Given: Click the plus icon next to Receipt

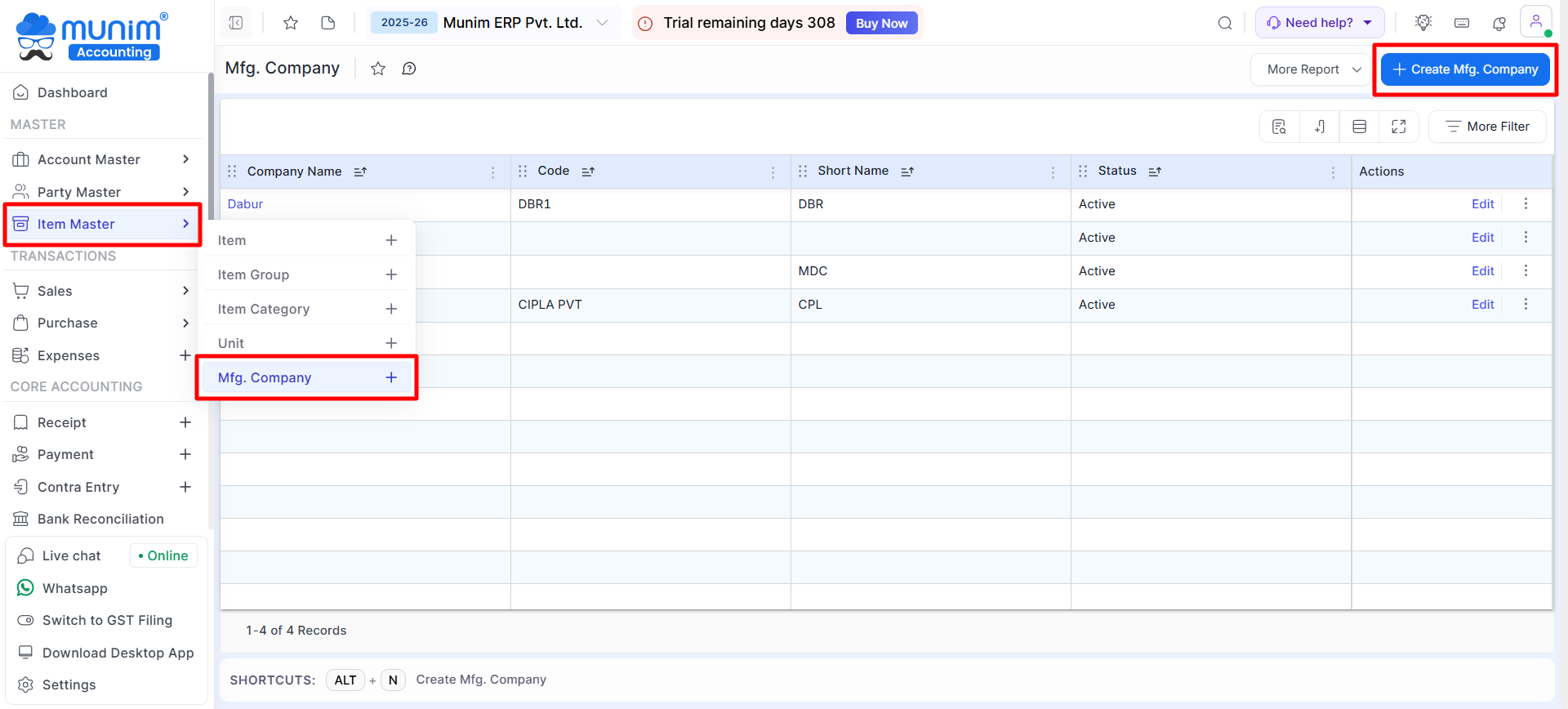Looking at the screenshot, I should pyautogui.click(x=185, y=422).
